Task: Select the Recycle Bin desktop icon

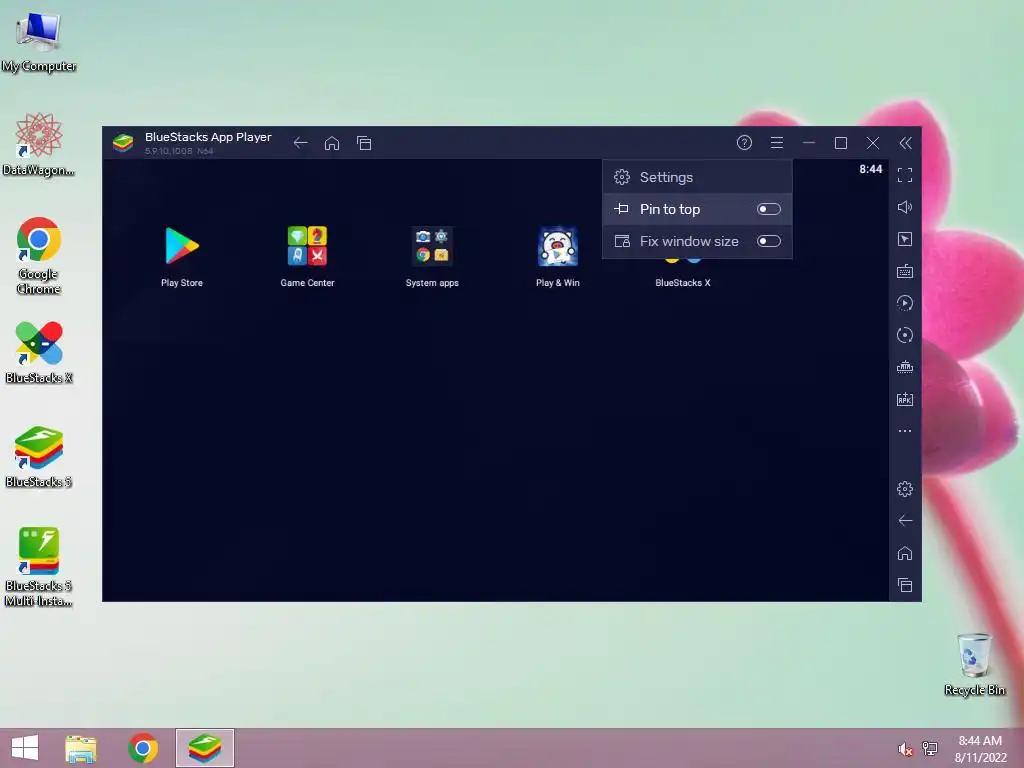Action: [x=974, y=664]
